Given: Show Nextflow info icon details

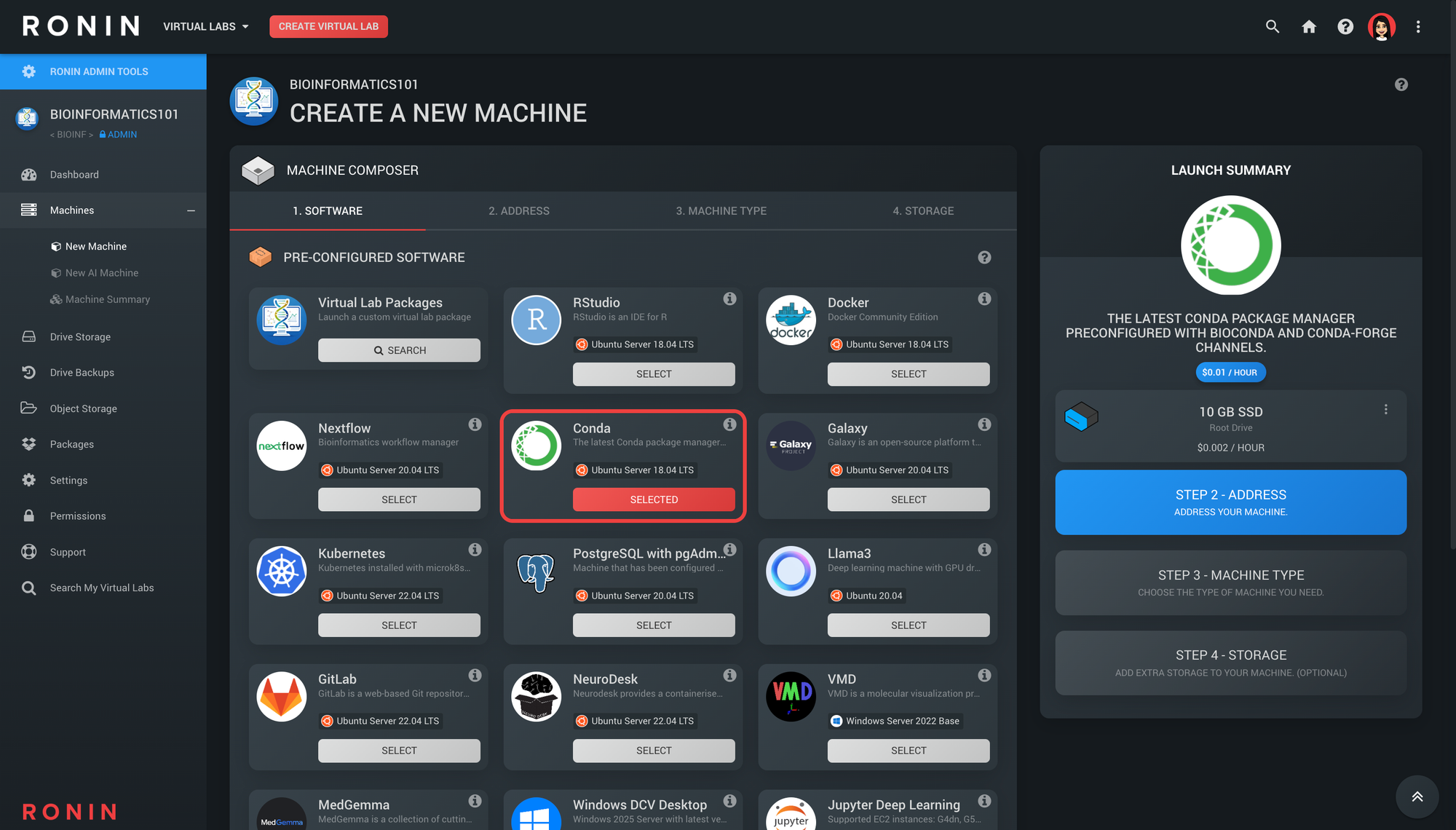Looking at the screenshot, I should pos(475,424).
